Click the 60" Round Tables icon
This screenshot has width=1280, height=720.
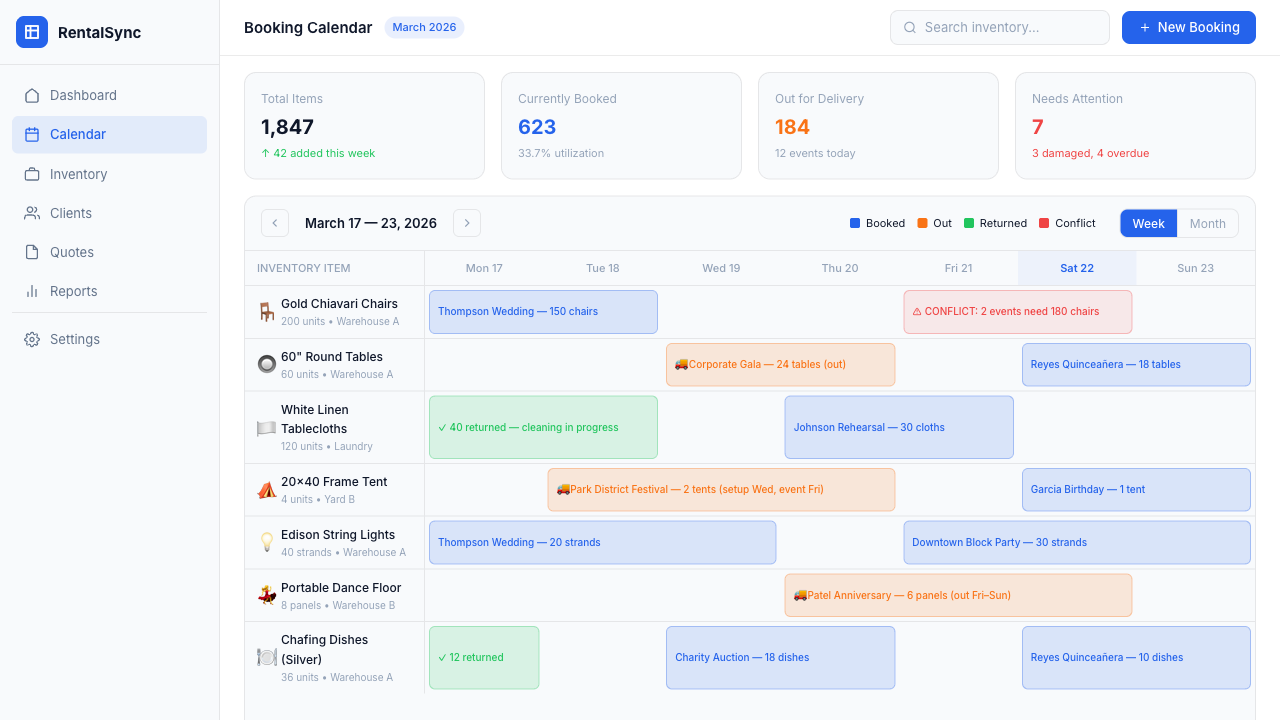[266, 365]
